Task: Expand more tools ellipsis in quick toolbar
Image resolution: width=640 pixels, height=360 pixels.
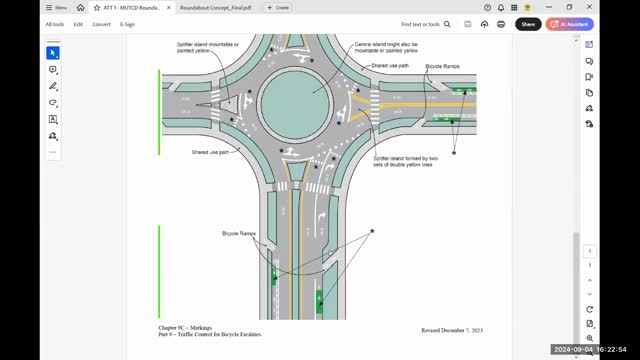Action: (x=52, y=152)
